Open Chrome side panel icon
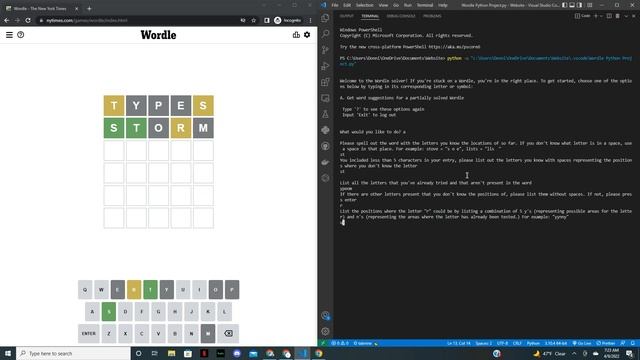 [267, 20]
